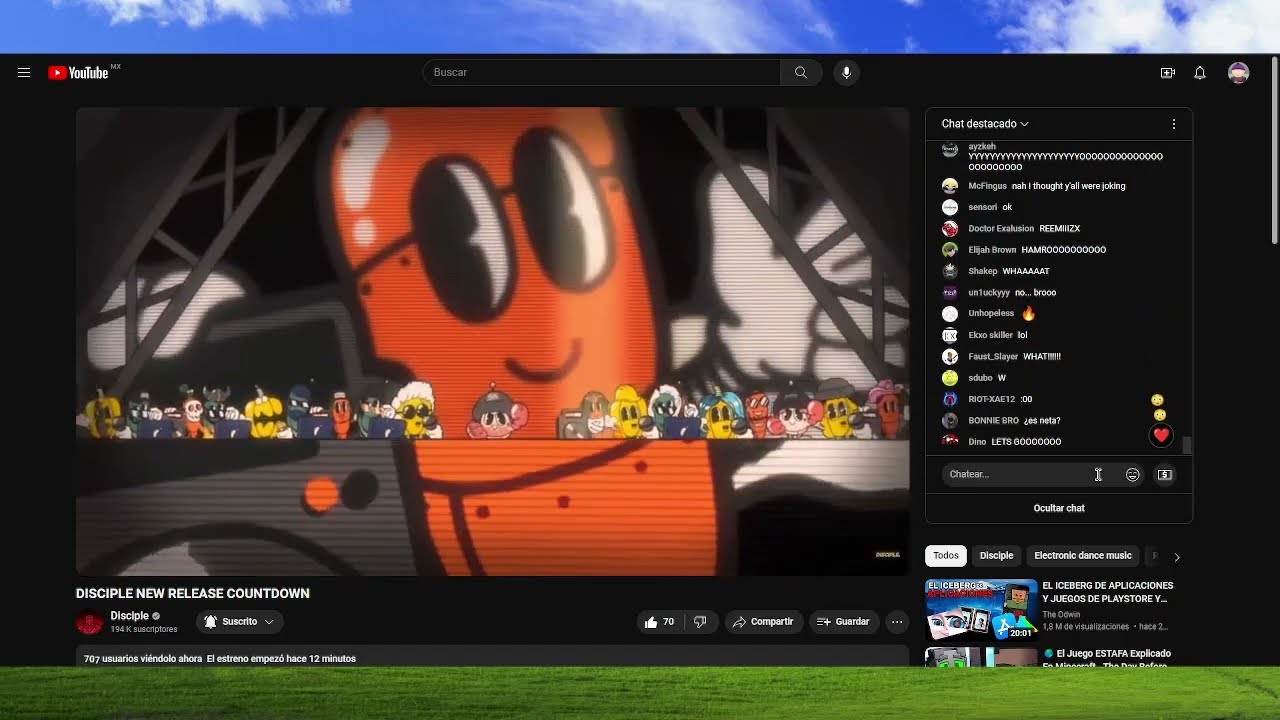Select the Electronic dance music chip
1280x720 pixels.
pos(1083,556)
